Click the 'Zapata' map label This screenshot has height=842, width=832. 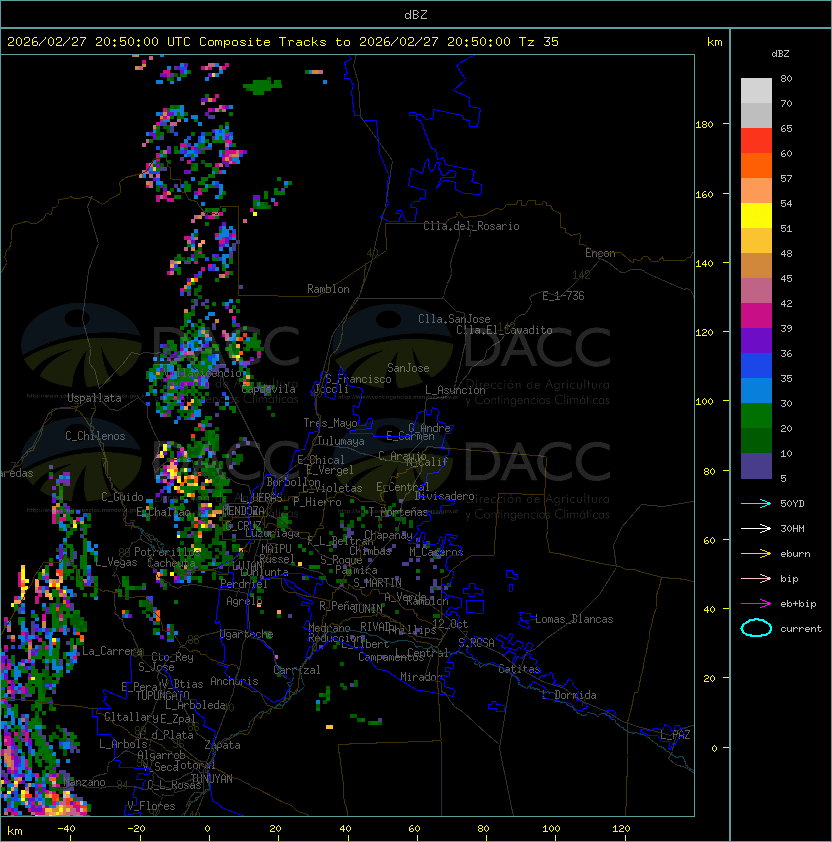[222, 745]
